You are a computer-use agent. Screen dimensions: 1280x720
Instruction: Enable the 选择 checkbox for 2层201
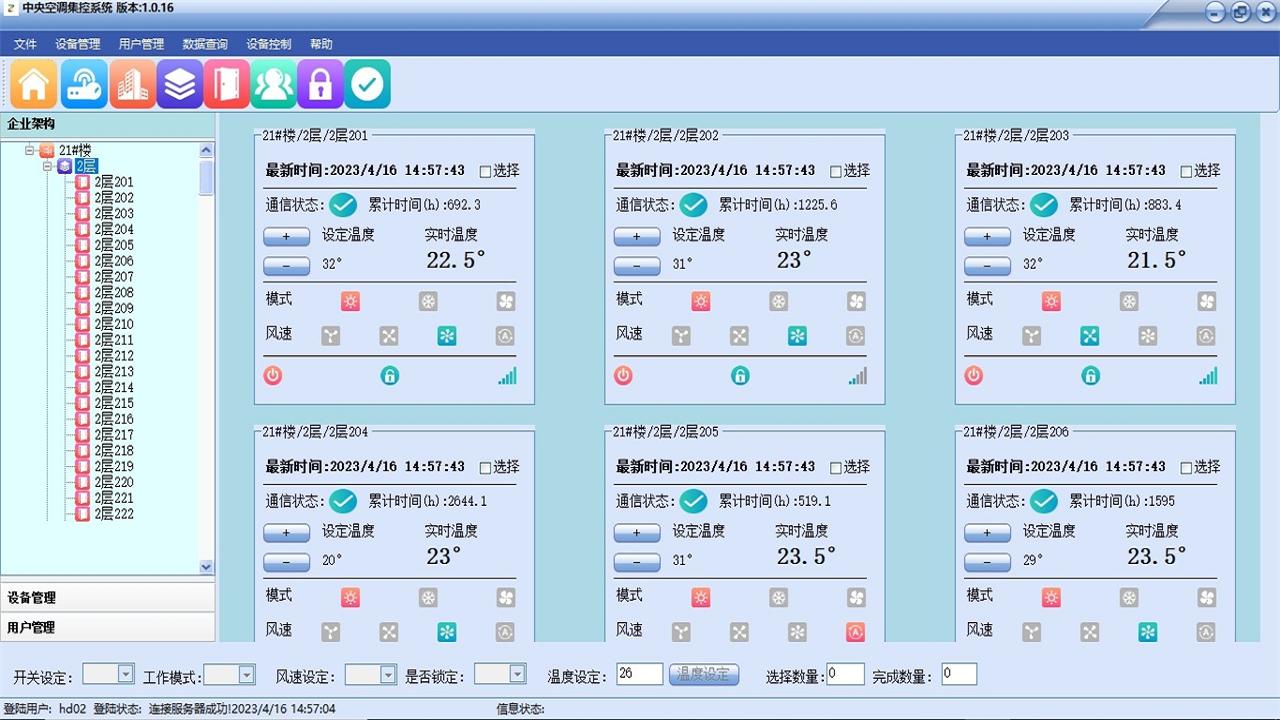coord(486,170)
